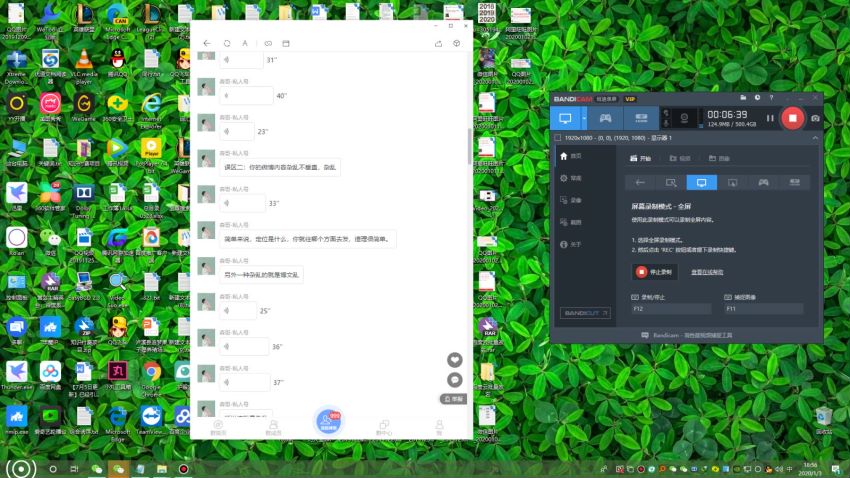Click the clock scheduler icon in Bandicam title
Screen dimensions: 850x478
757,98
